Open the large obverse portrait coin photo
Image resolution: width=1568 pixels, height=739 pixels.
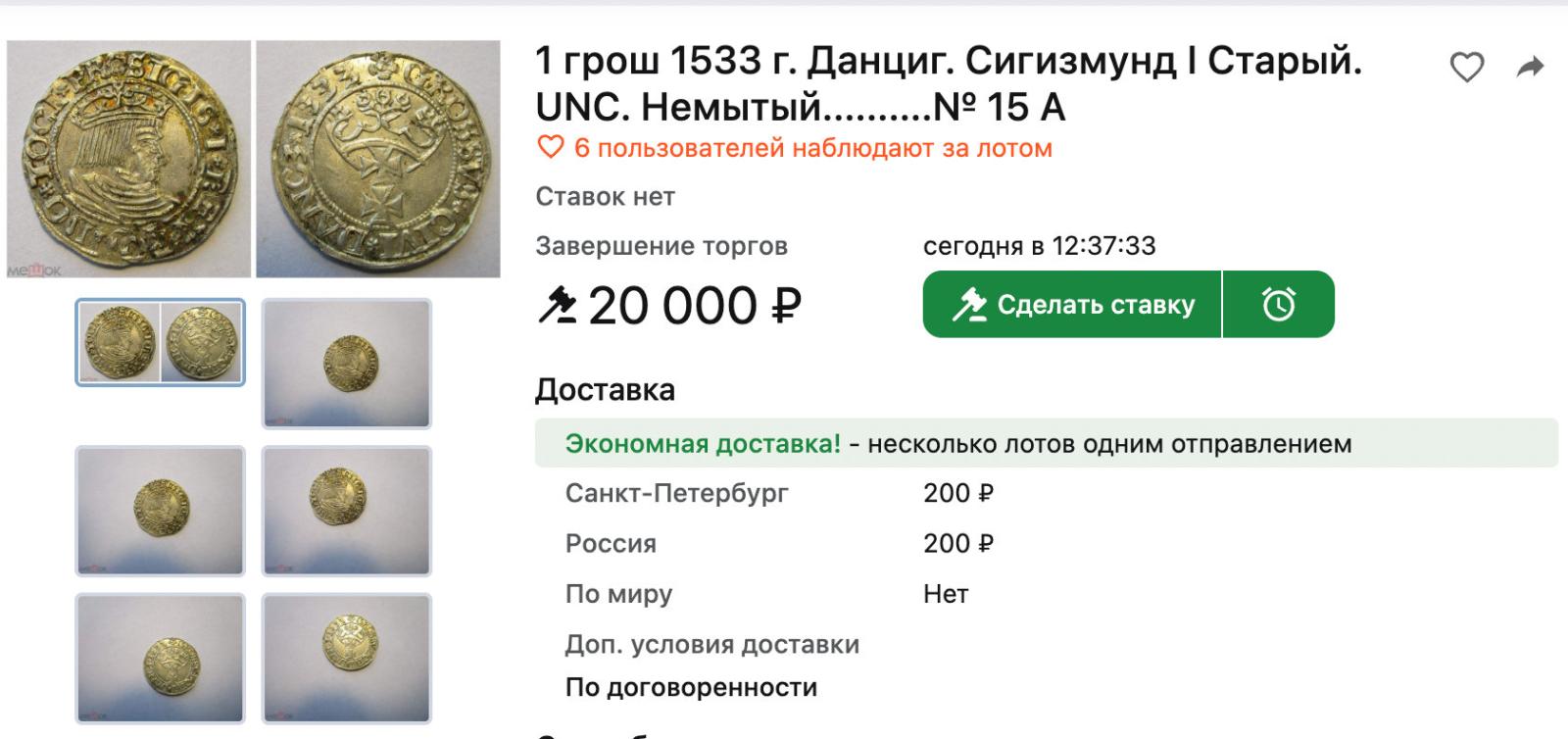click(x=128, y=159)
